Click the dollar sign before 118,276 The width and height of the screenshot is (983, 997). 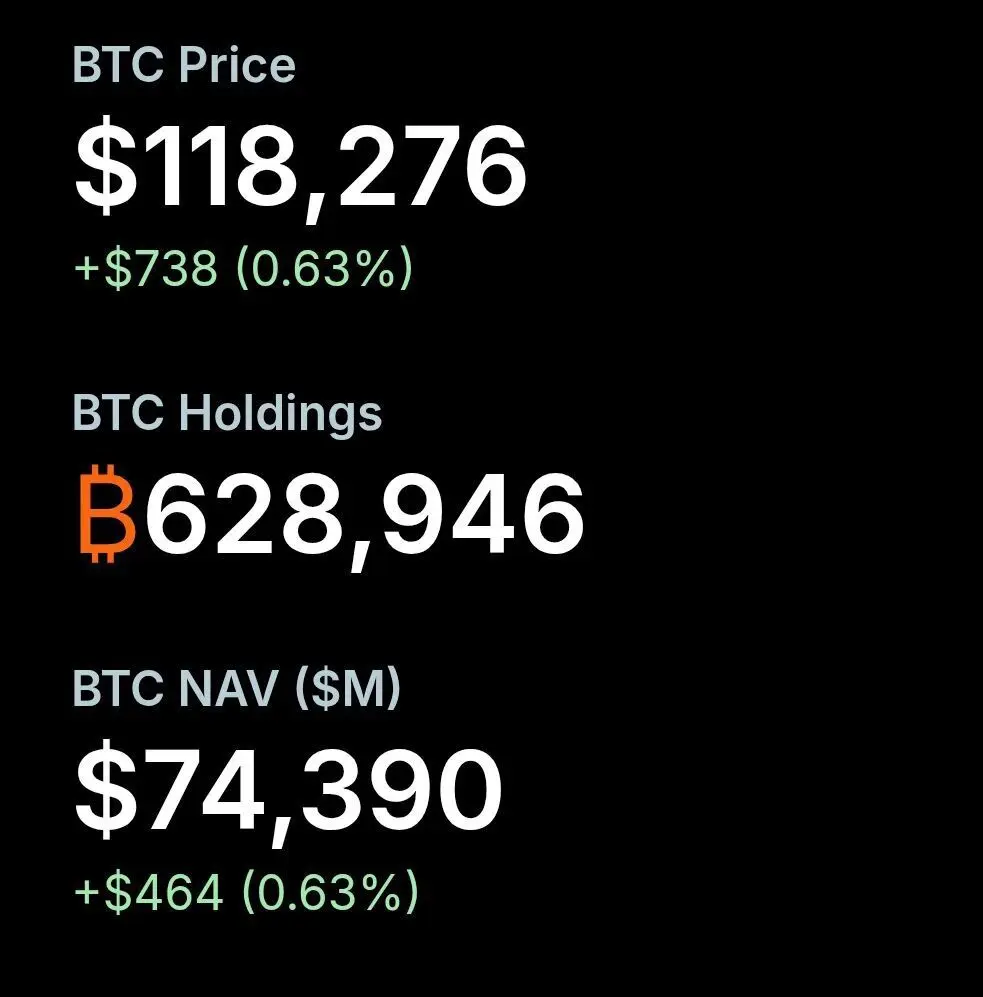click(106, 165)
